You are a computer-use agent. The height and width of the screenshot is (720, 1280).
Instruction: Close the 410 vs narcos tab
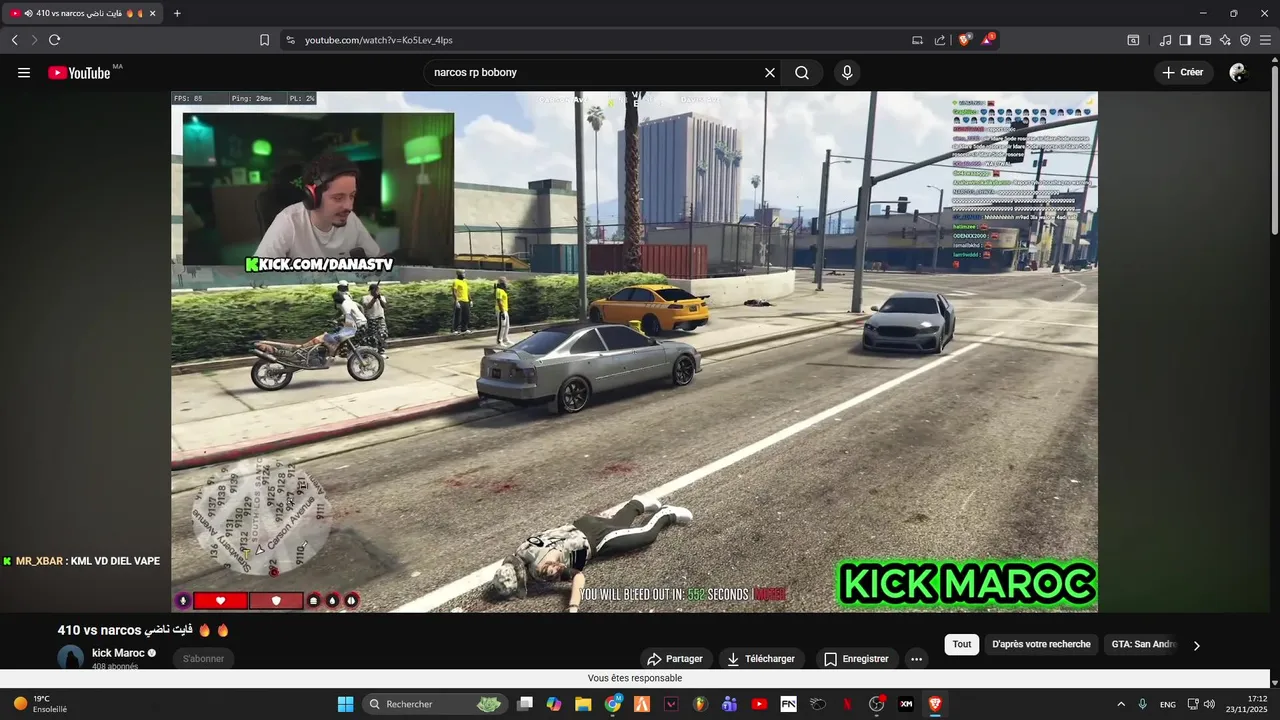point(152,13)
